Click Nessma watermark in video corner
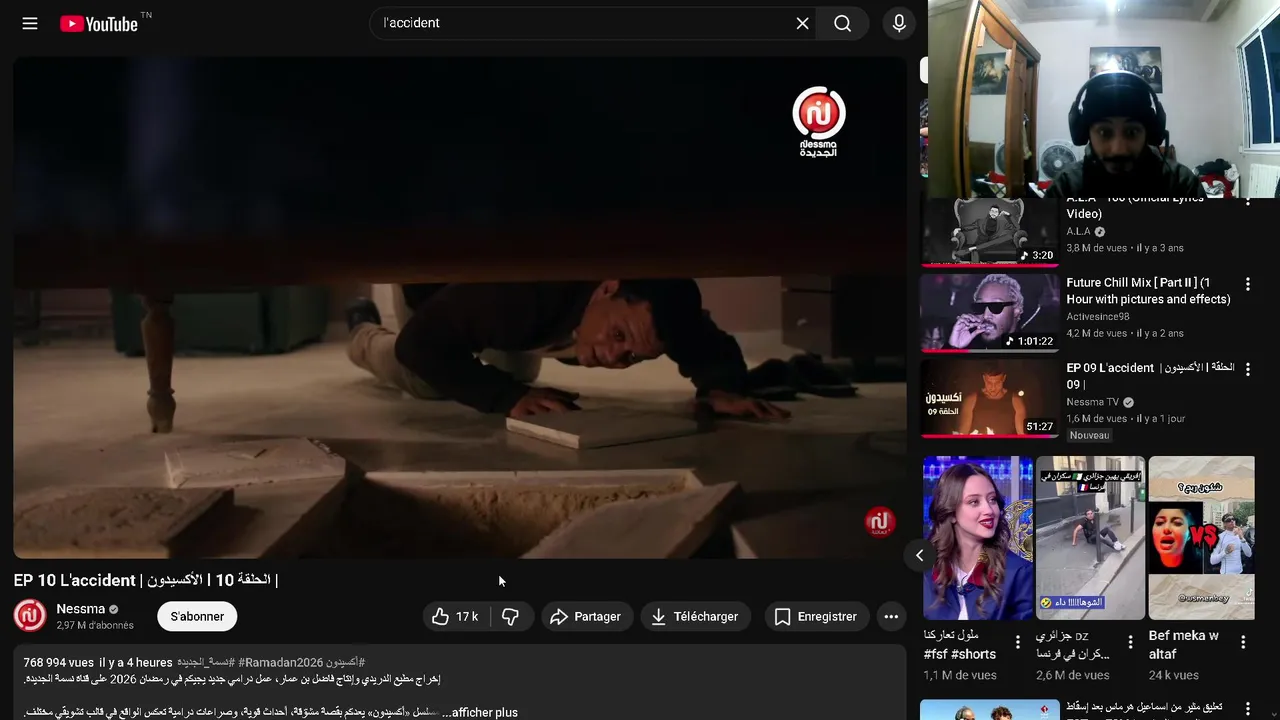The height and width of the screenshot is (720, 1280). coord(879,522)
